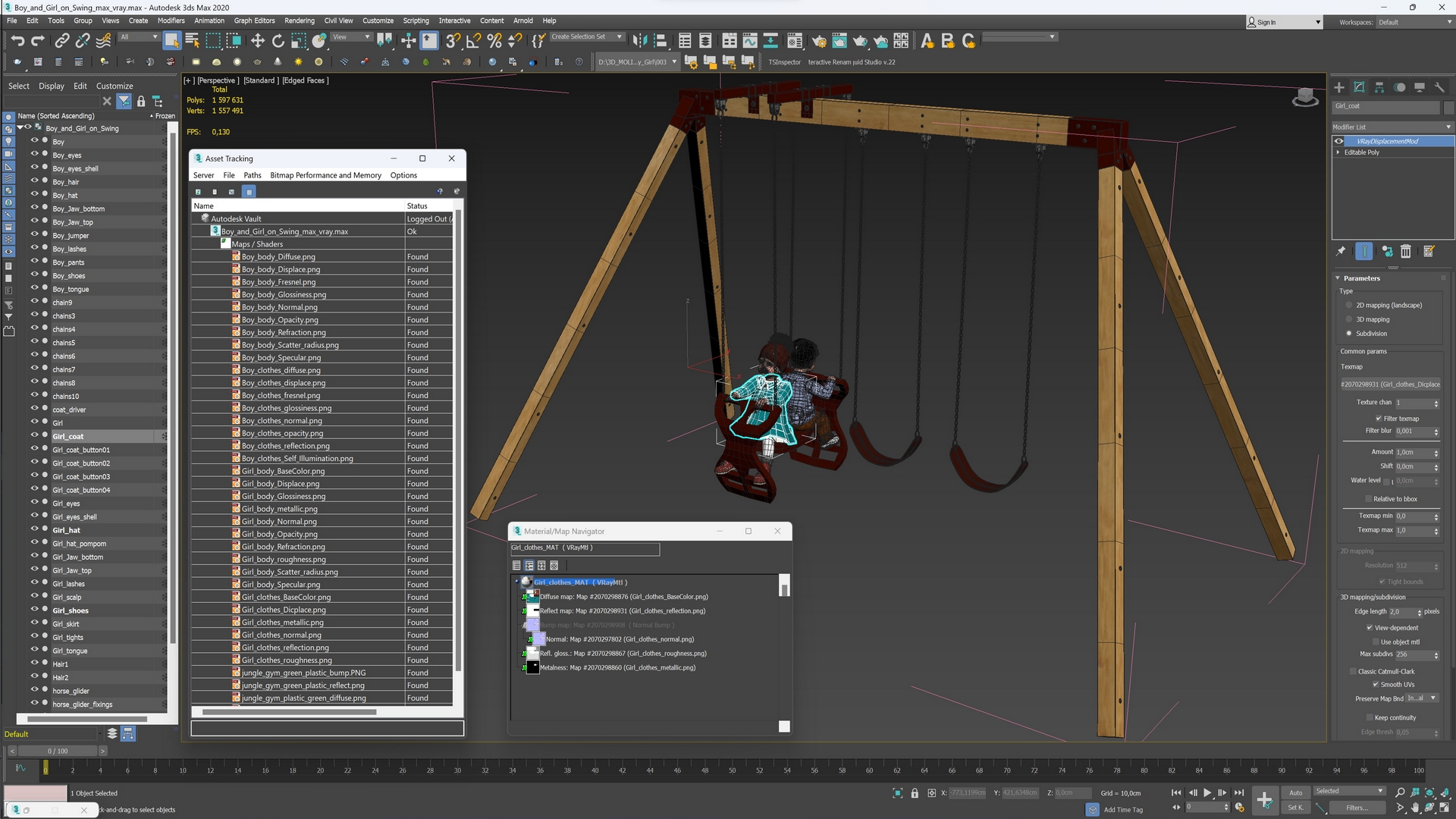Switch to the Hierarchy command panel tab
Screen dimensions: 1456x819
click(1379, 87)
